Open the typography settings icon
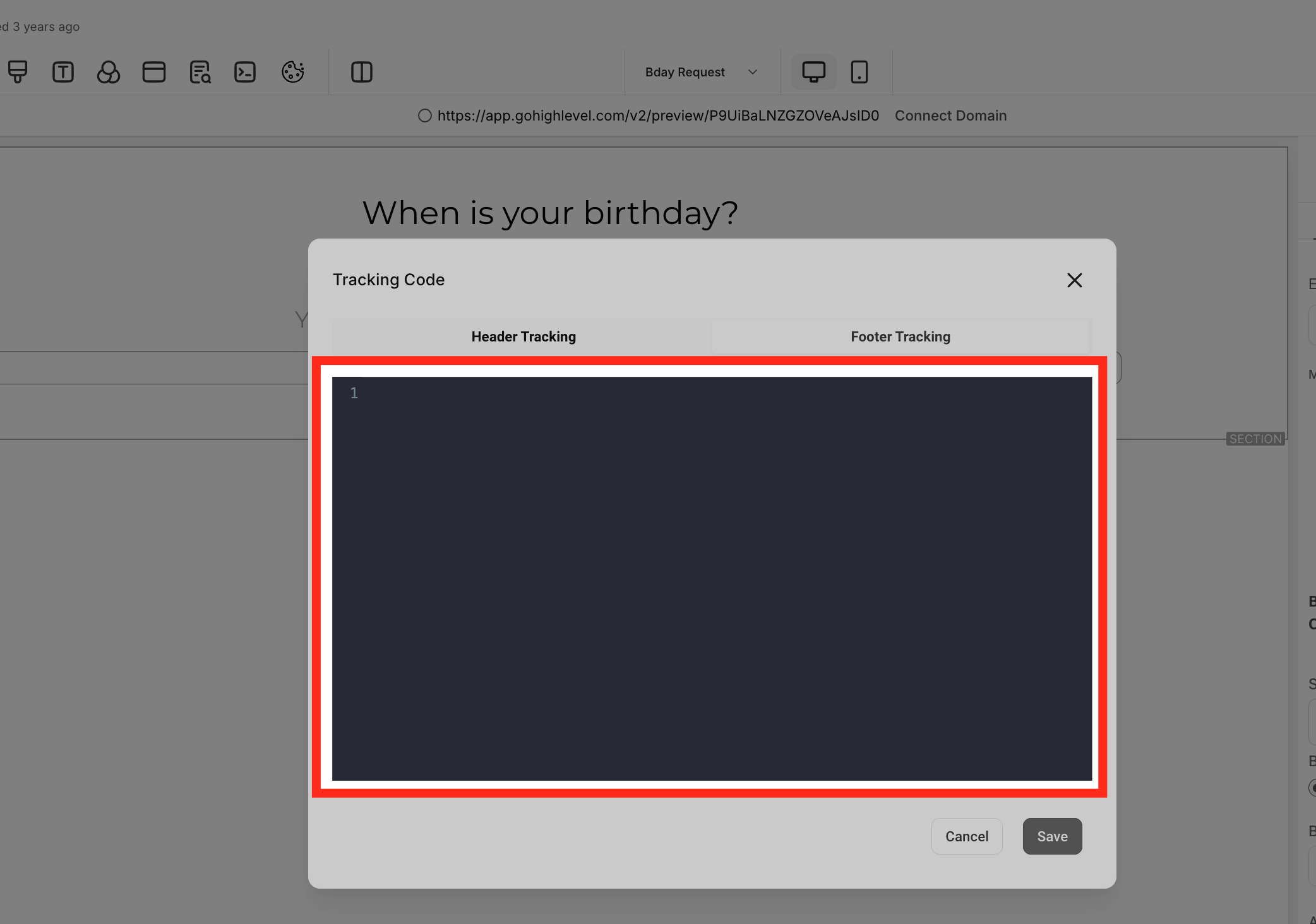Image resolution: width=1316 pixels, height=924 pixels. point(63,71)
